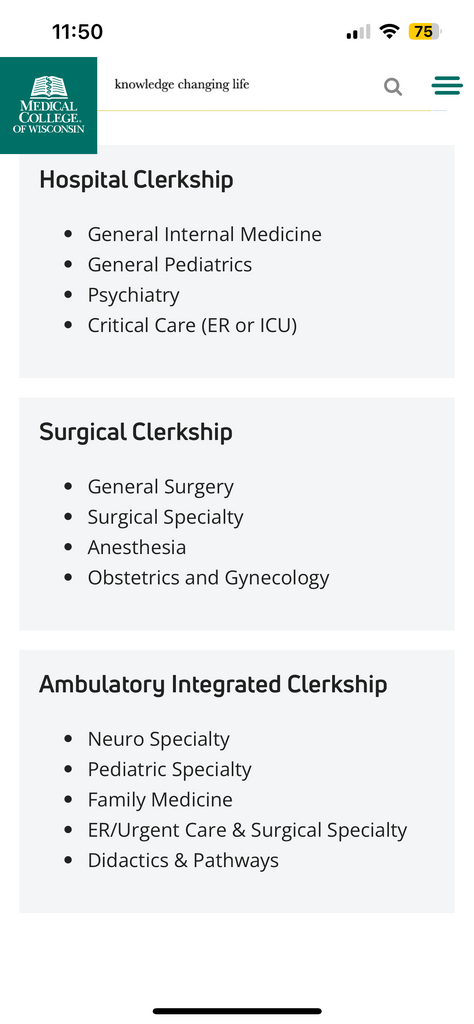Image resolution: width=474 pixels, height=1024 pixels.
Task: Click General Internal Medicine list item
Action: point(205,234)
